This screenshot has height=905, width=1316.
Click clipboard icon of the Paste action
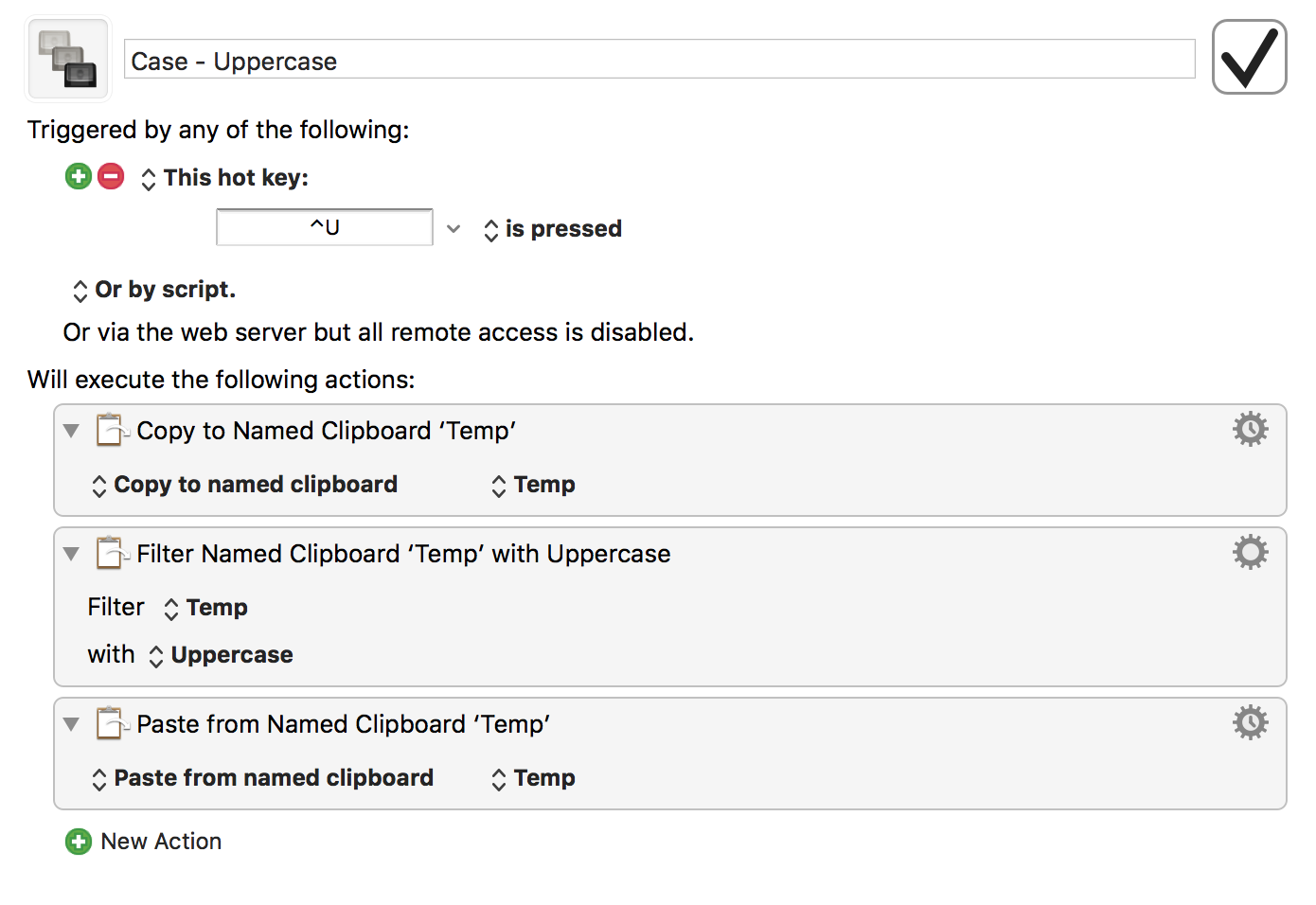point(112,723)
